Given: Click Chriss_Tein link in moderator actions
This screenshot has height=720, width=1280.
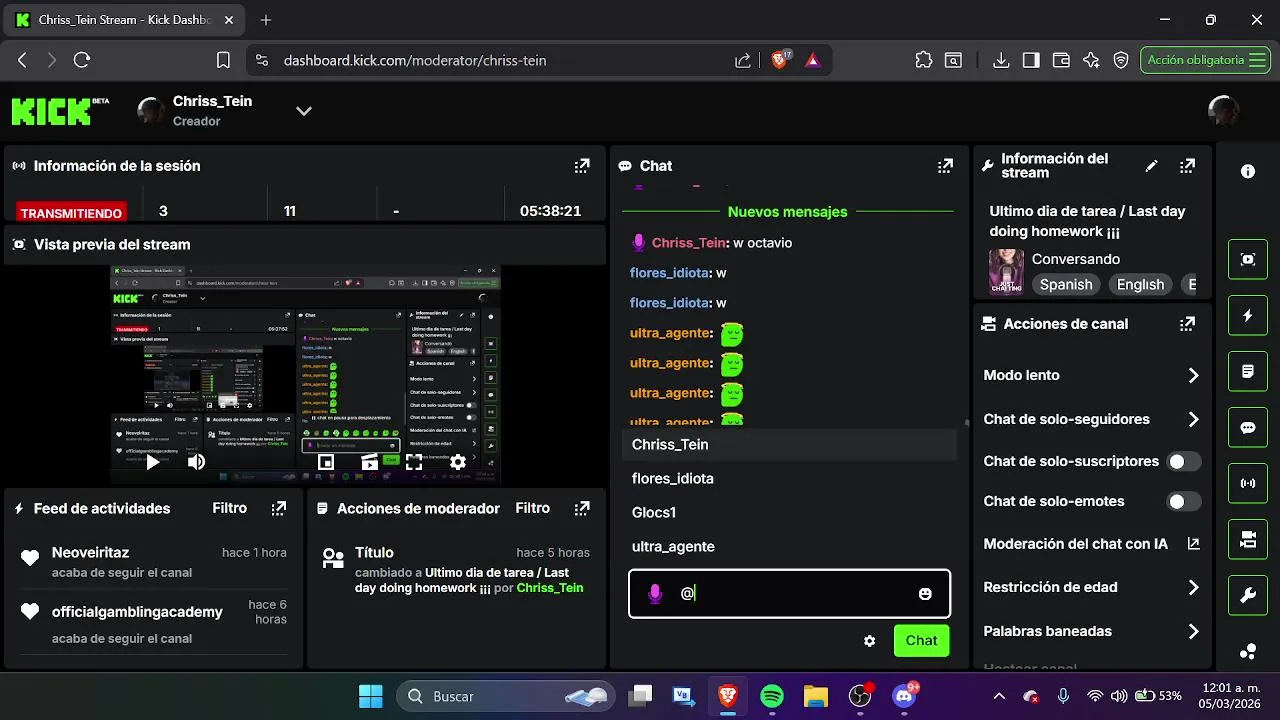Looking at the screenshot, I should pos(550,588).
